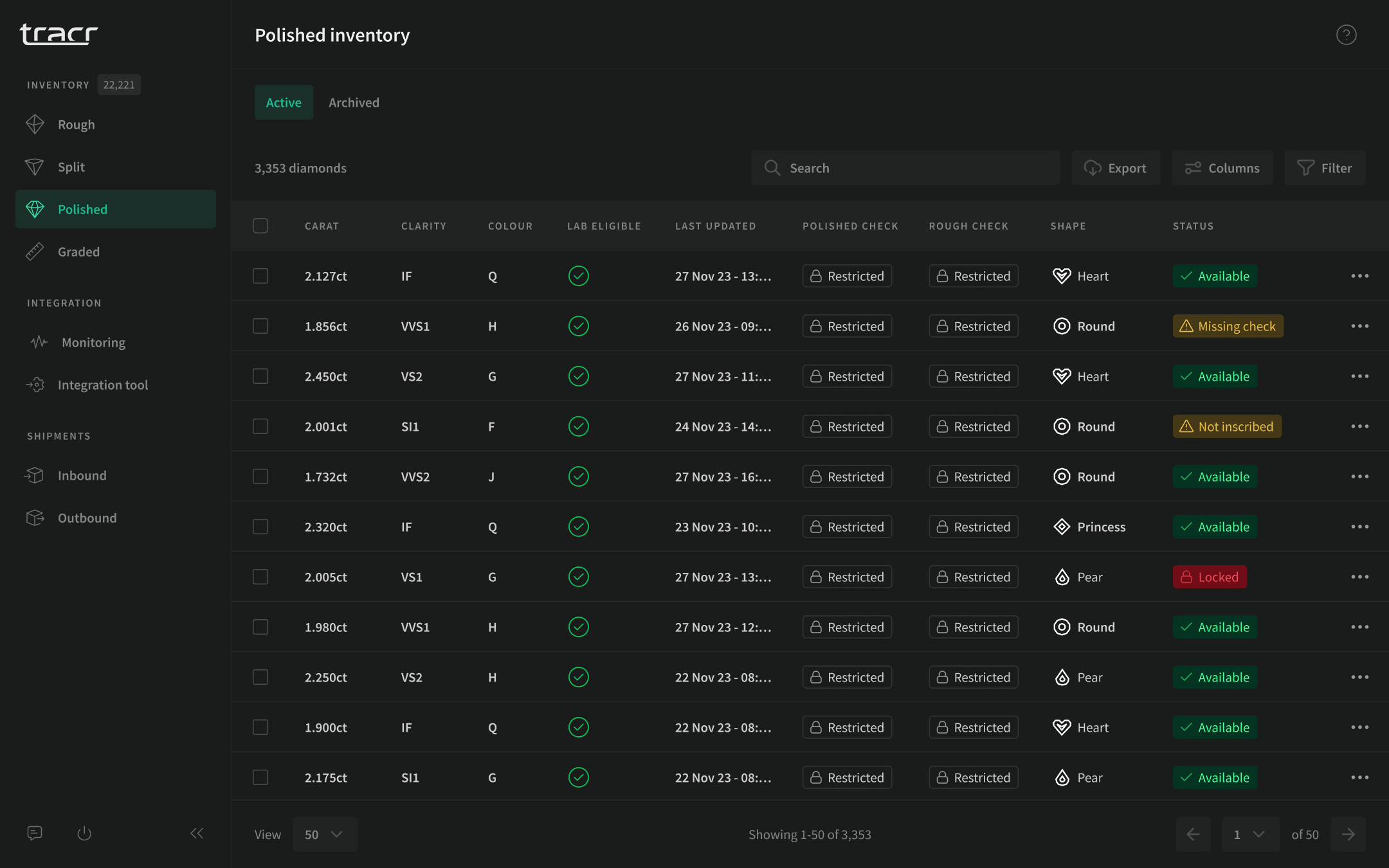Open row actions for 1.900ct diamond

pos(1359,727)
